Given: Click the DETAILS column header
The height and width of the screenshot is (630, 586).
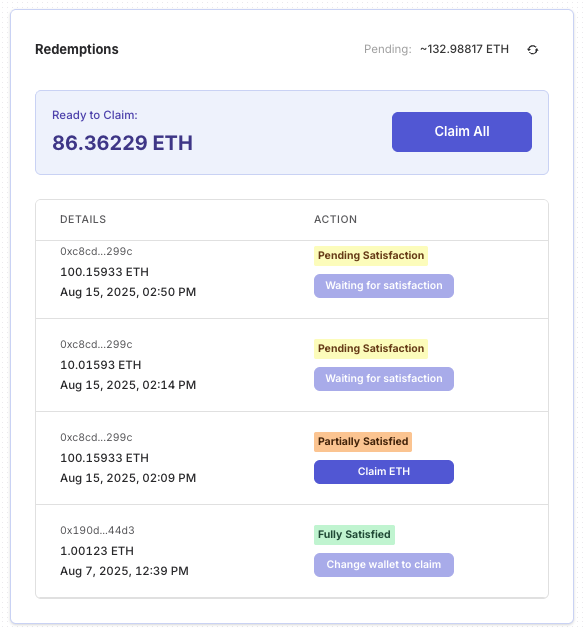Looking at the screenshot, I should coord(83,219).
